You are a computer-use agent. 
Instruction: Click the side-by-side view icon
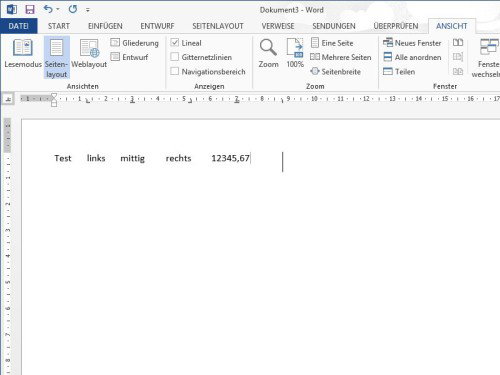(x=458, y=43)
